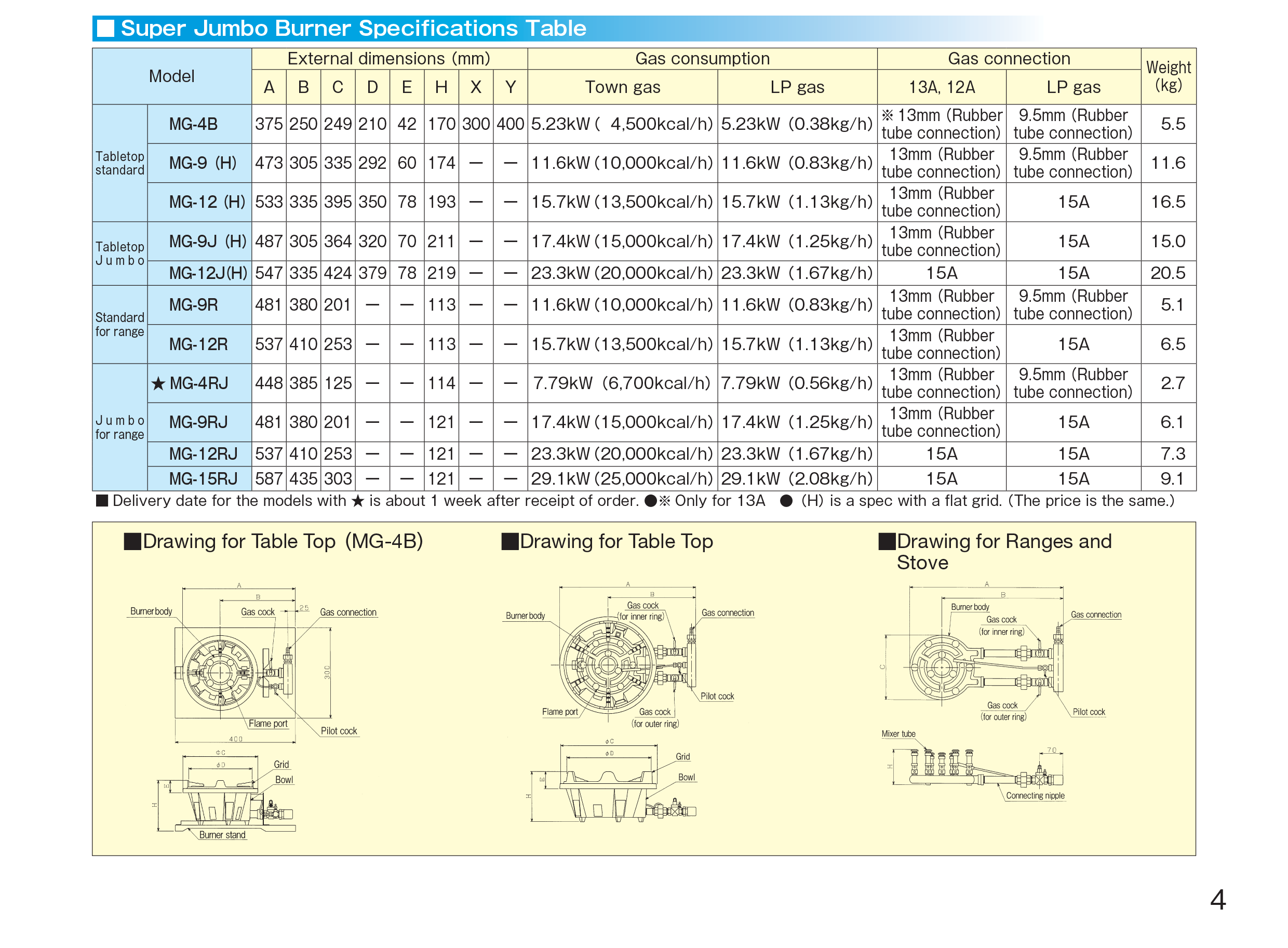Click the footnote '※ Only for 13A'

712,501
